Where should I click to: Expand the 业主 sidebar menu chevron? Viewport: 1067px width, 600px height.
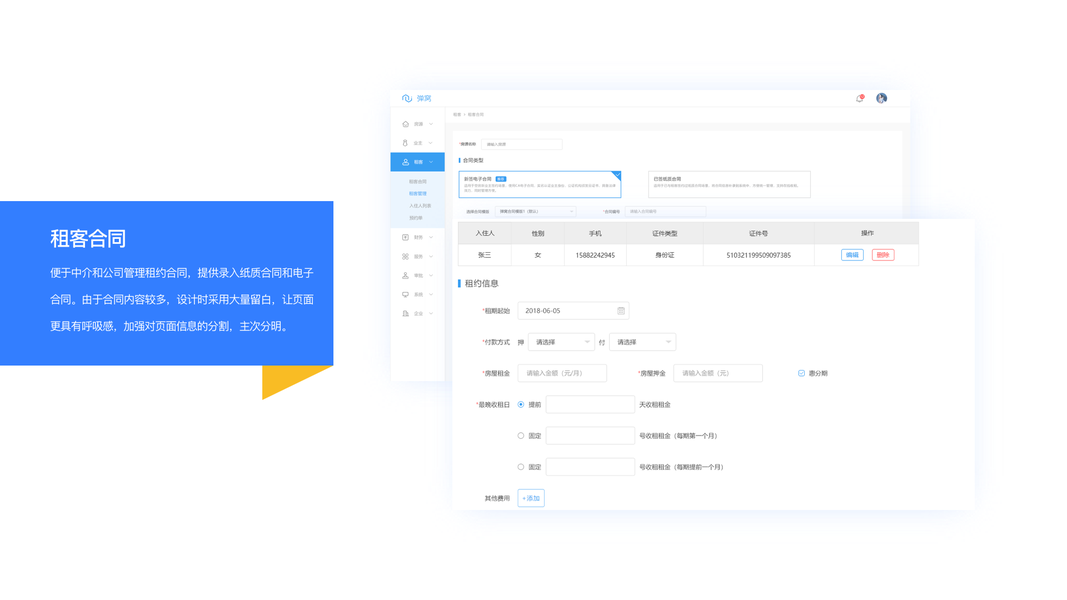431,143
